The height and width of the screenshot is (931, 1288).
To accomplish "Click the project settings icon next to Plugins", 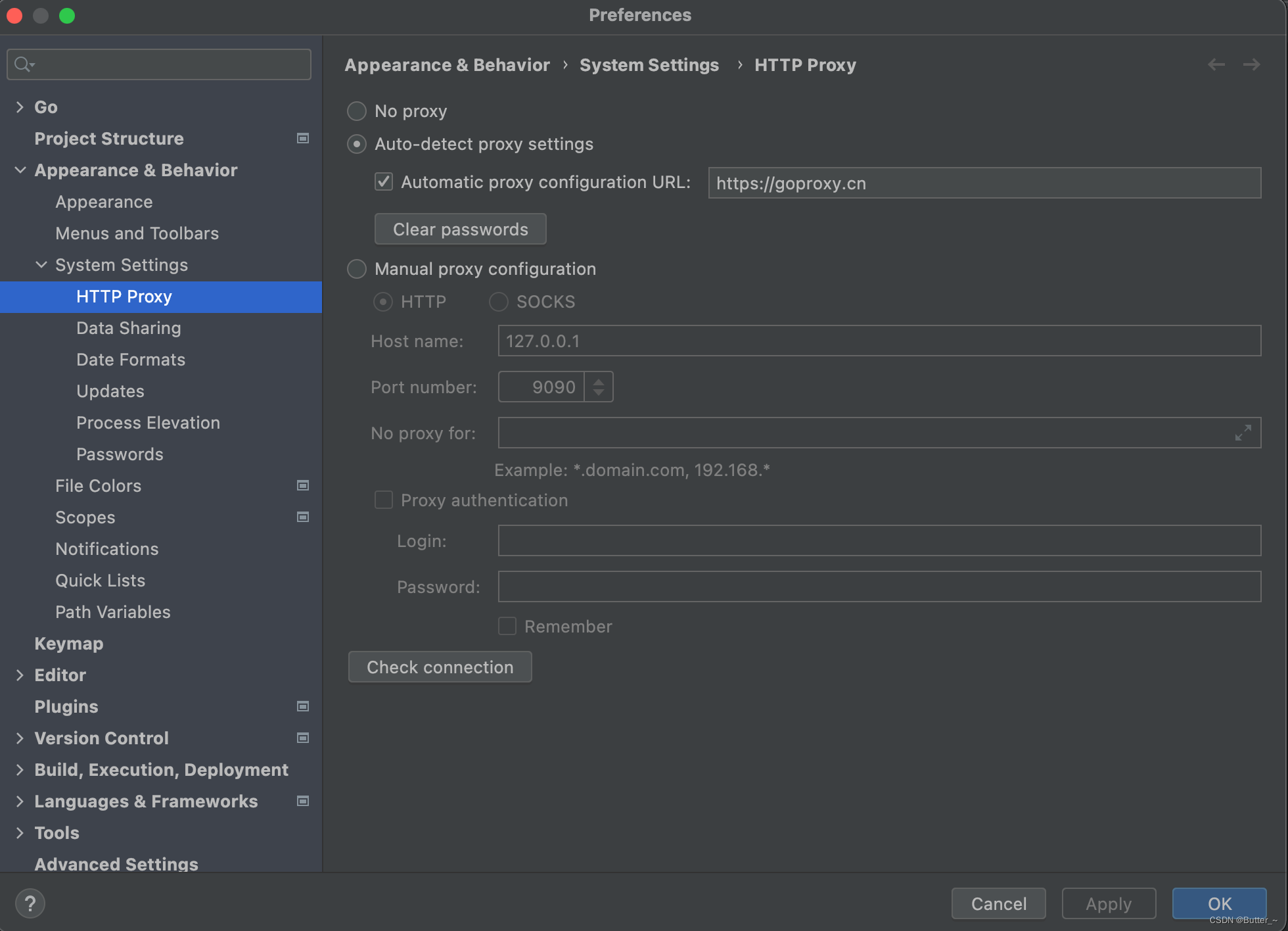I will pyautogui.click(x=303, y=706).
